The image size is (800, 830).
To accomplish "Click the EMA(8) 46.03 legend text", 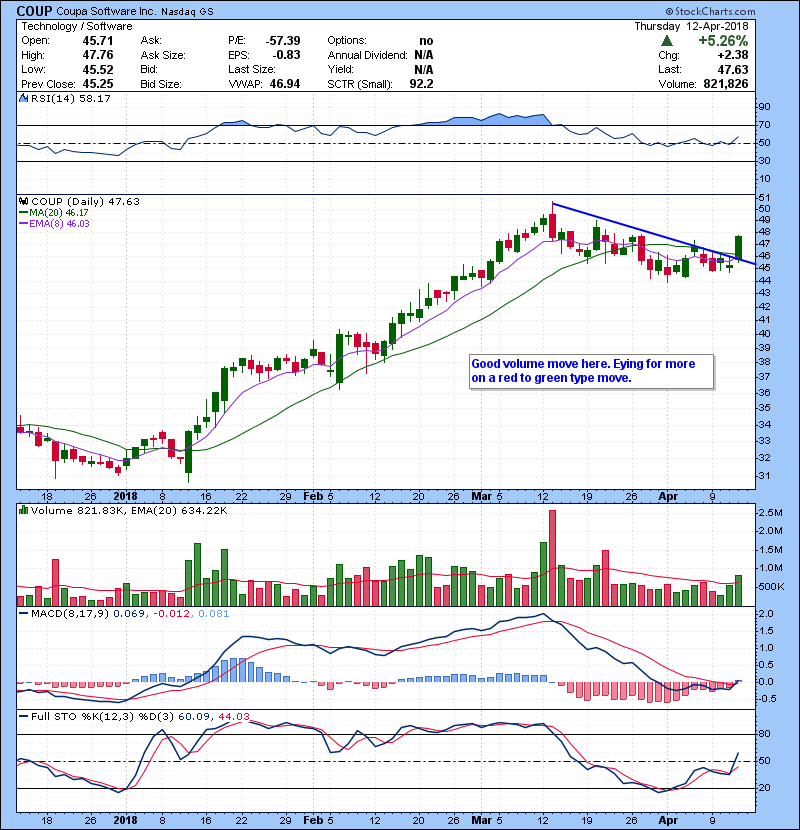I will [x=59, y=223].
